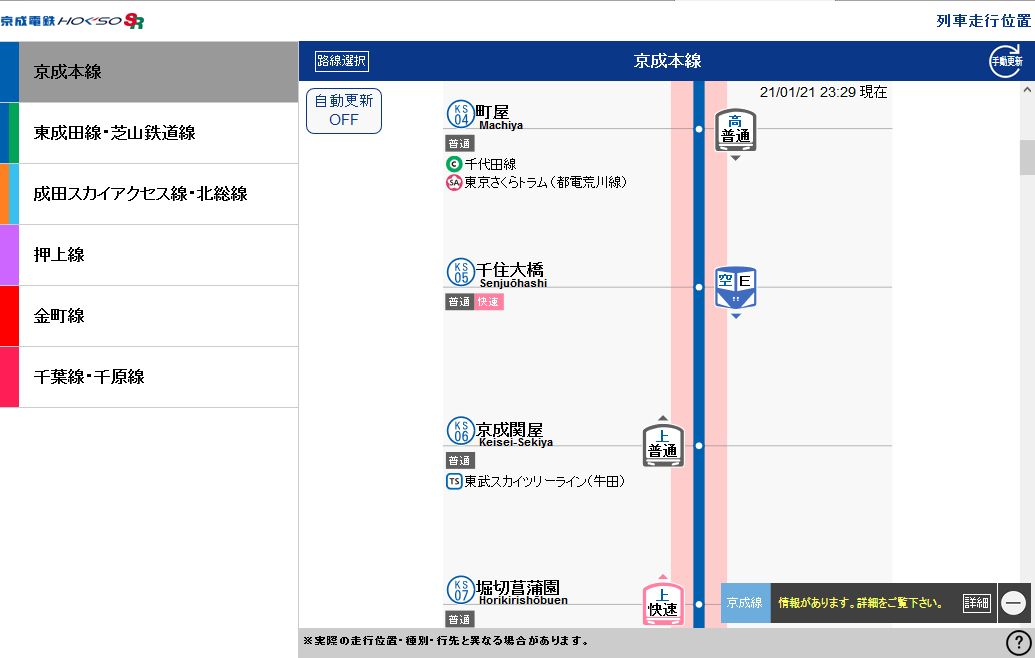Click the KS07 station number badge
The image size is (1035, 658).
coord(461,589)
